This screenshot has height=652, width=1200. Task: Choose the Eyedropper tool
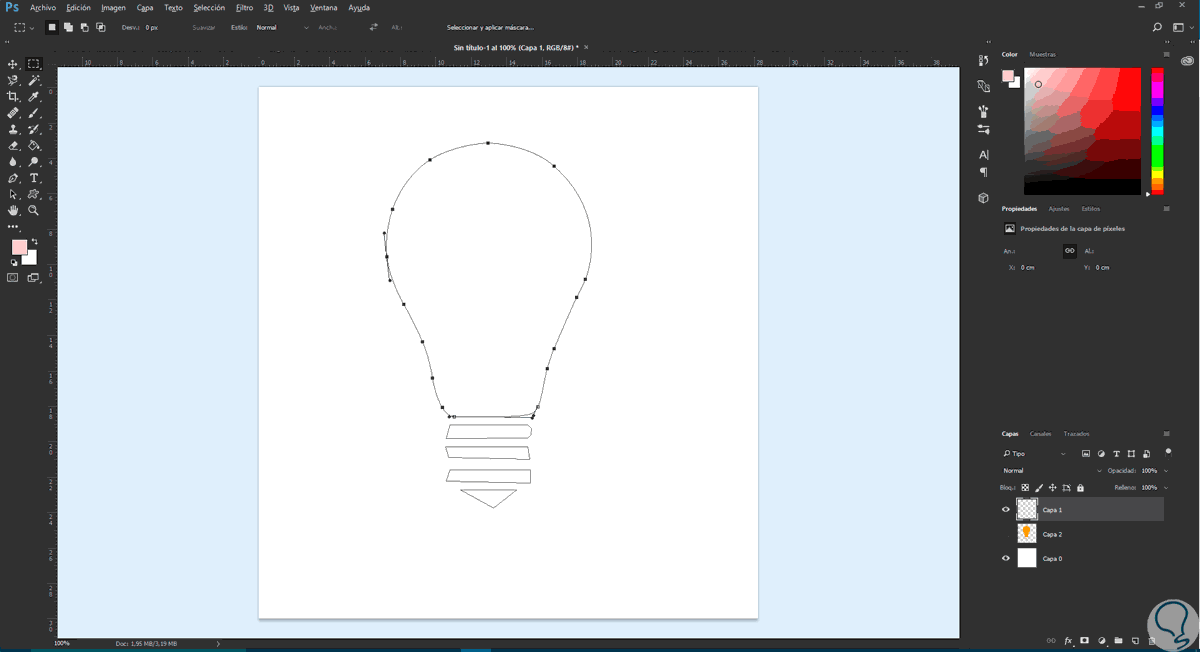click(x=34, y=96)
